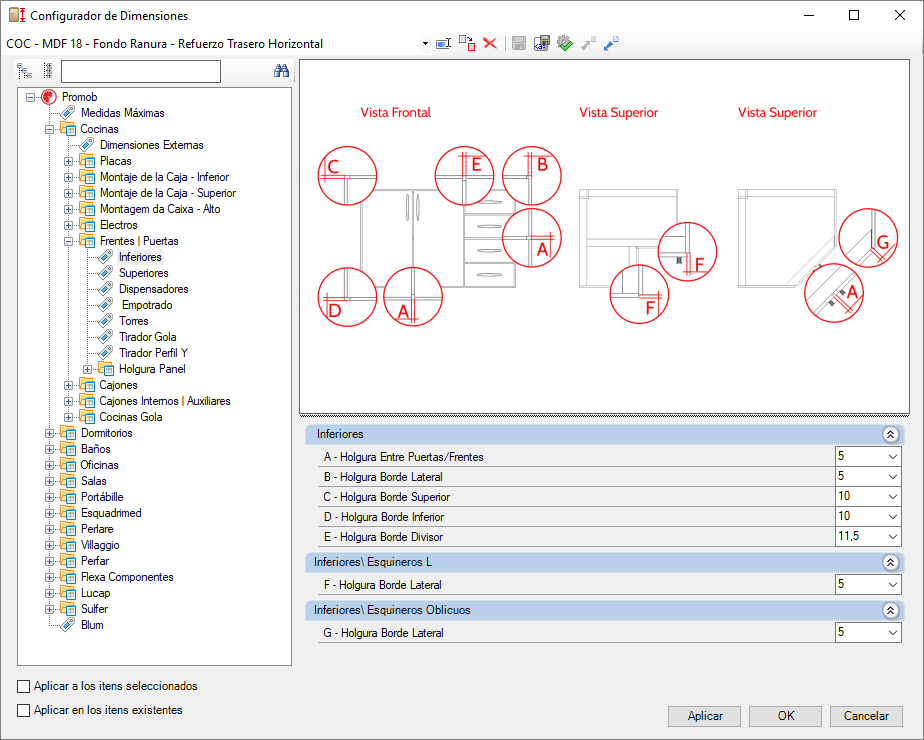This screenshot has height=740, width=924.
Task: Enable Aplicar en los itens existentes checkbox
Action: tap(24, 711)
